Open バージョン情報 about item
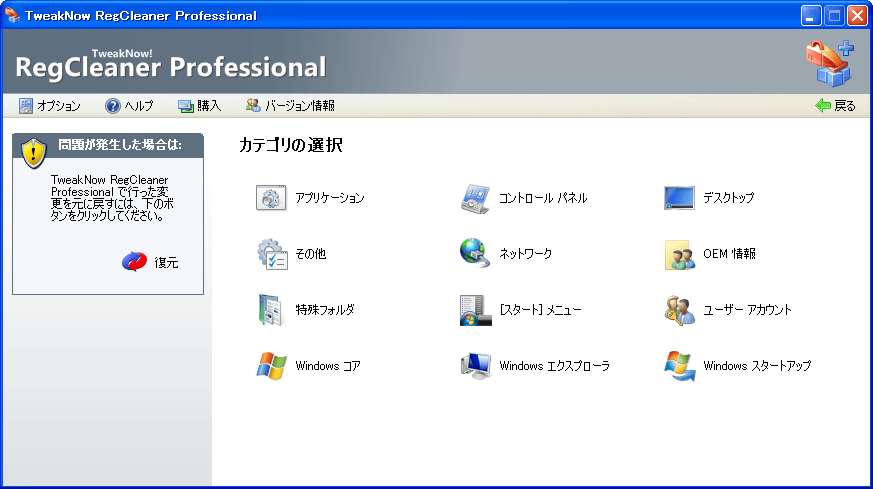 click(300, 106)
